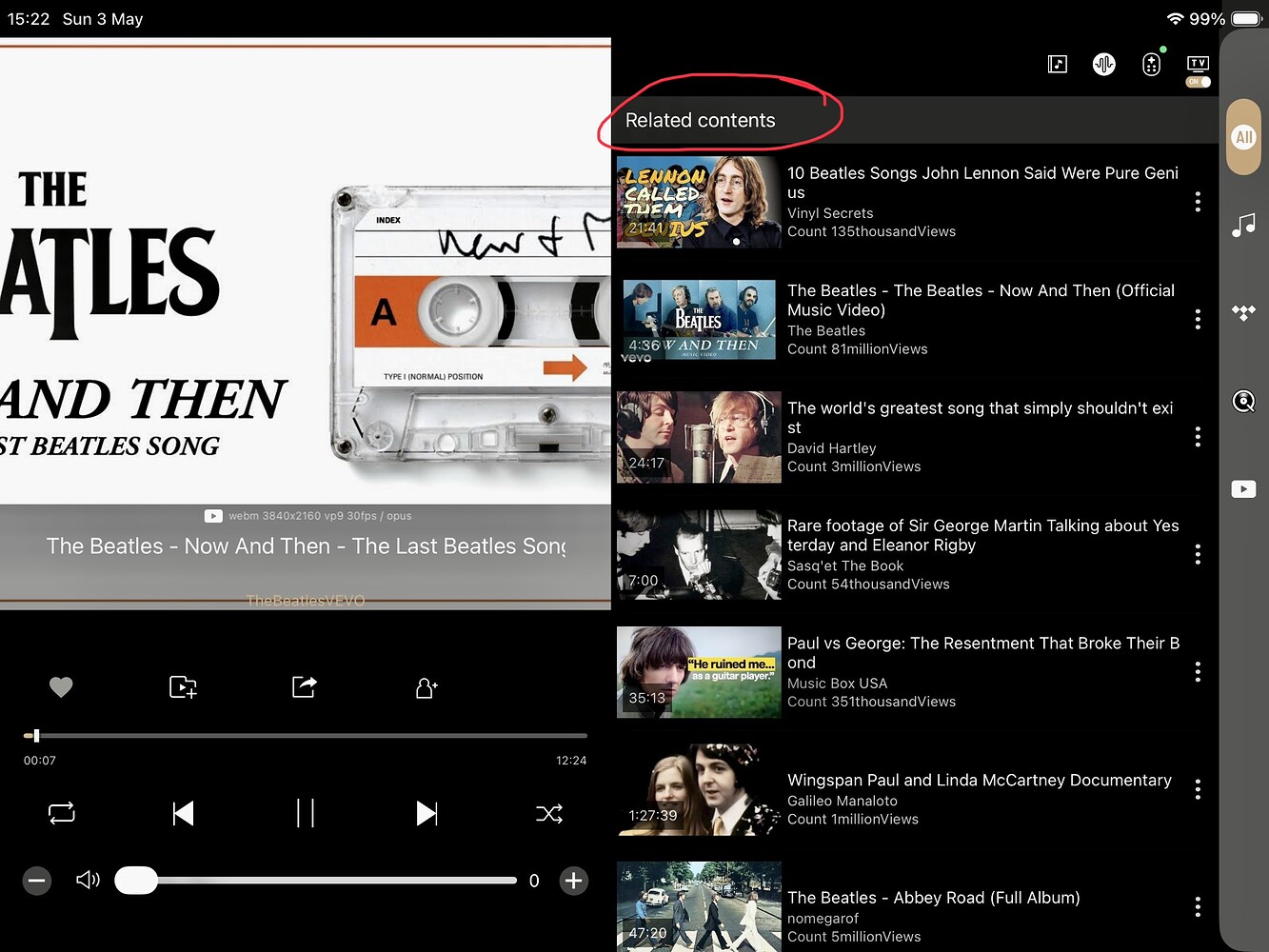1269x952 pixels.
Task: Click the 24:17 studio recording thumbnail
Action: point(699,437)
